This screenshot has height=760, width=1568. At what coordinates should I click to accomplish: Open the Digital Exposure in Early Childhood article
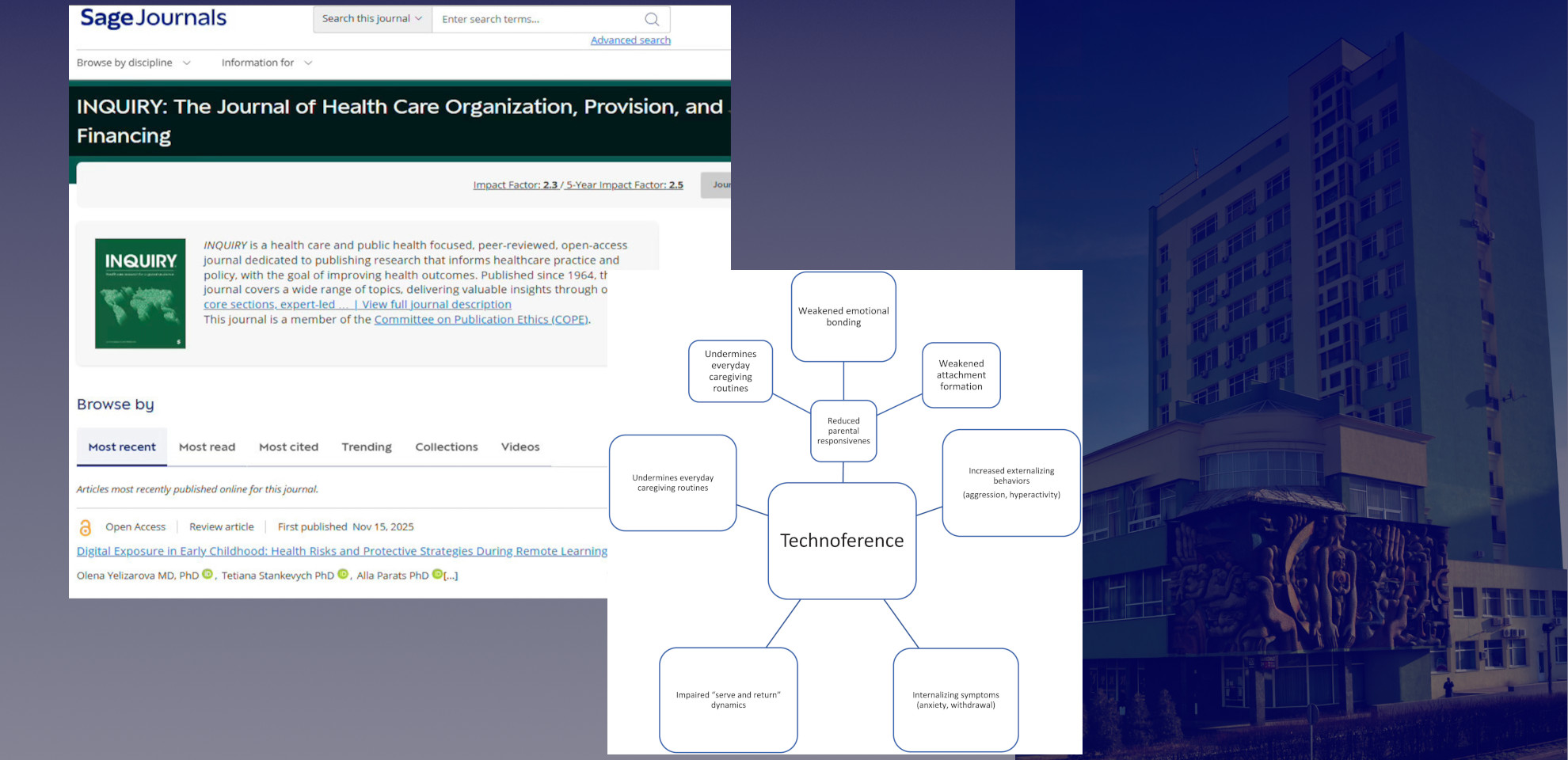pos(341,551)
